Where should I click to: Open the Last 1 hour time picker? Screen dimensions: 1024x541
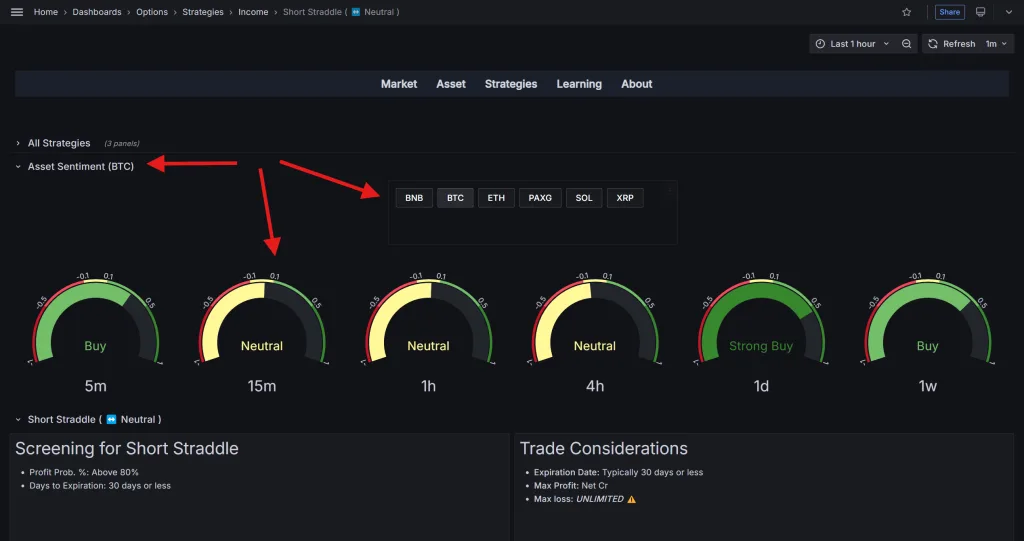853,44
